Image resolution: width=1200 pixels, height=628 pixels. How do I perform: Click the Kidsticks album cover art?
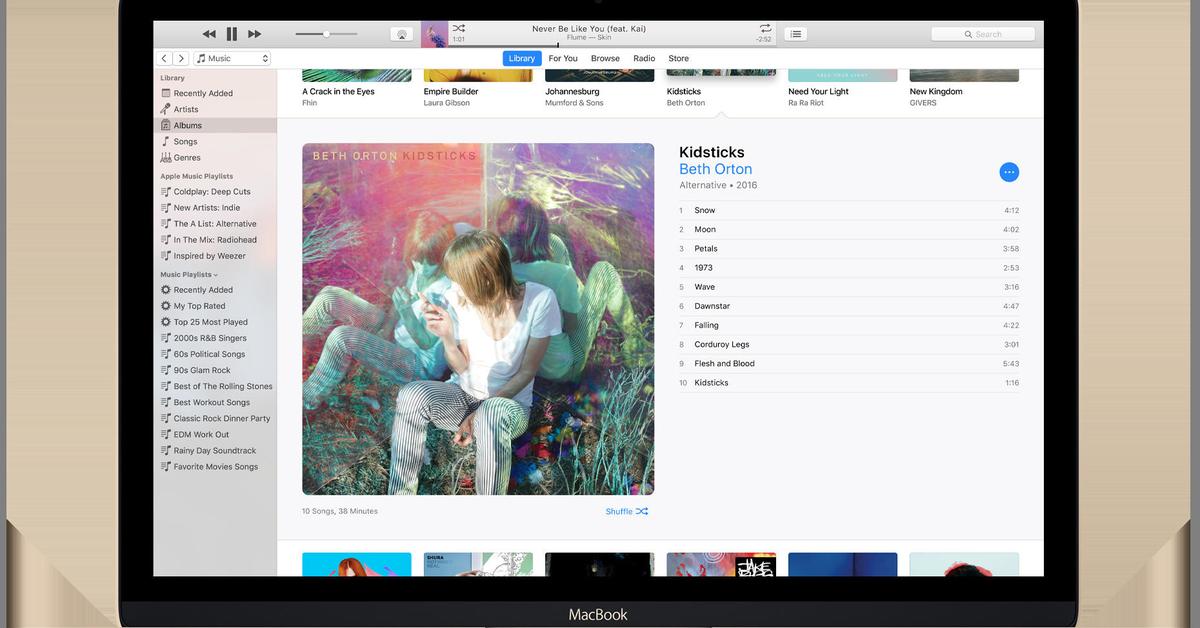point(478,319)
